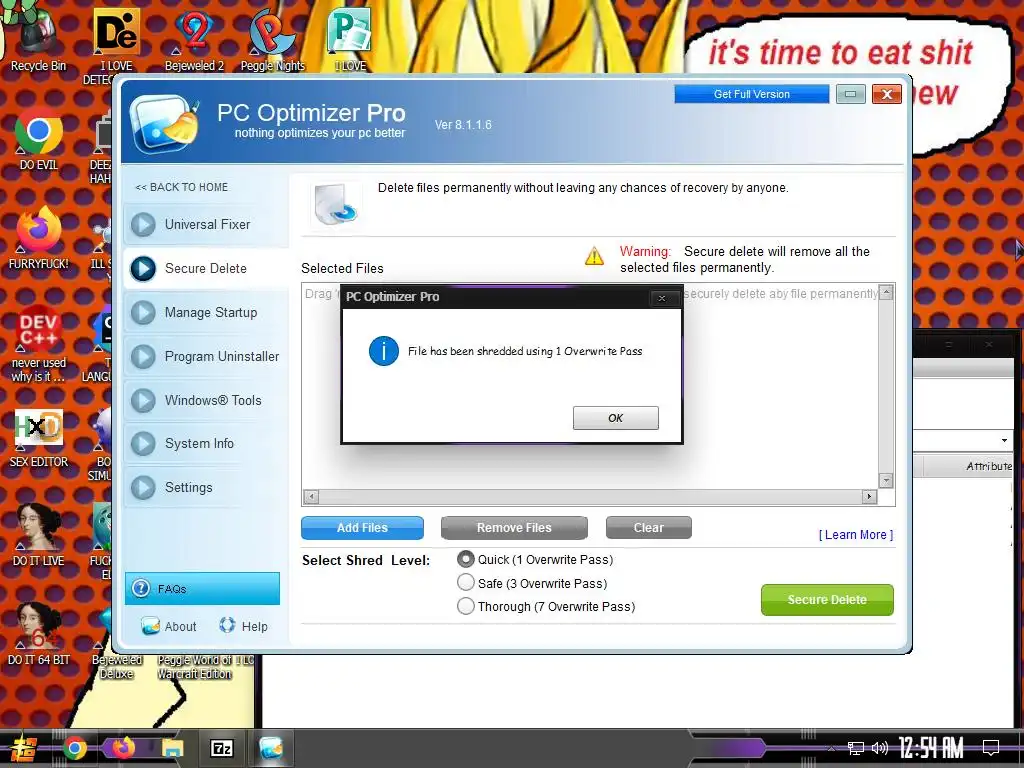Click the Universal Fixer arrow icon
The width and height of the screenshot is (1024, 768).
coord(143,225)
